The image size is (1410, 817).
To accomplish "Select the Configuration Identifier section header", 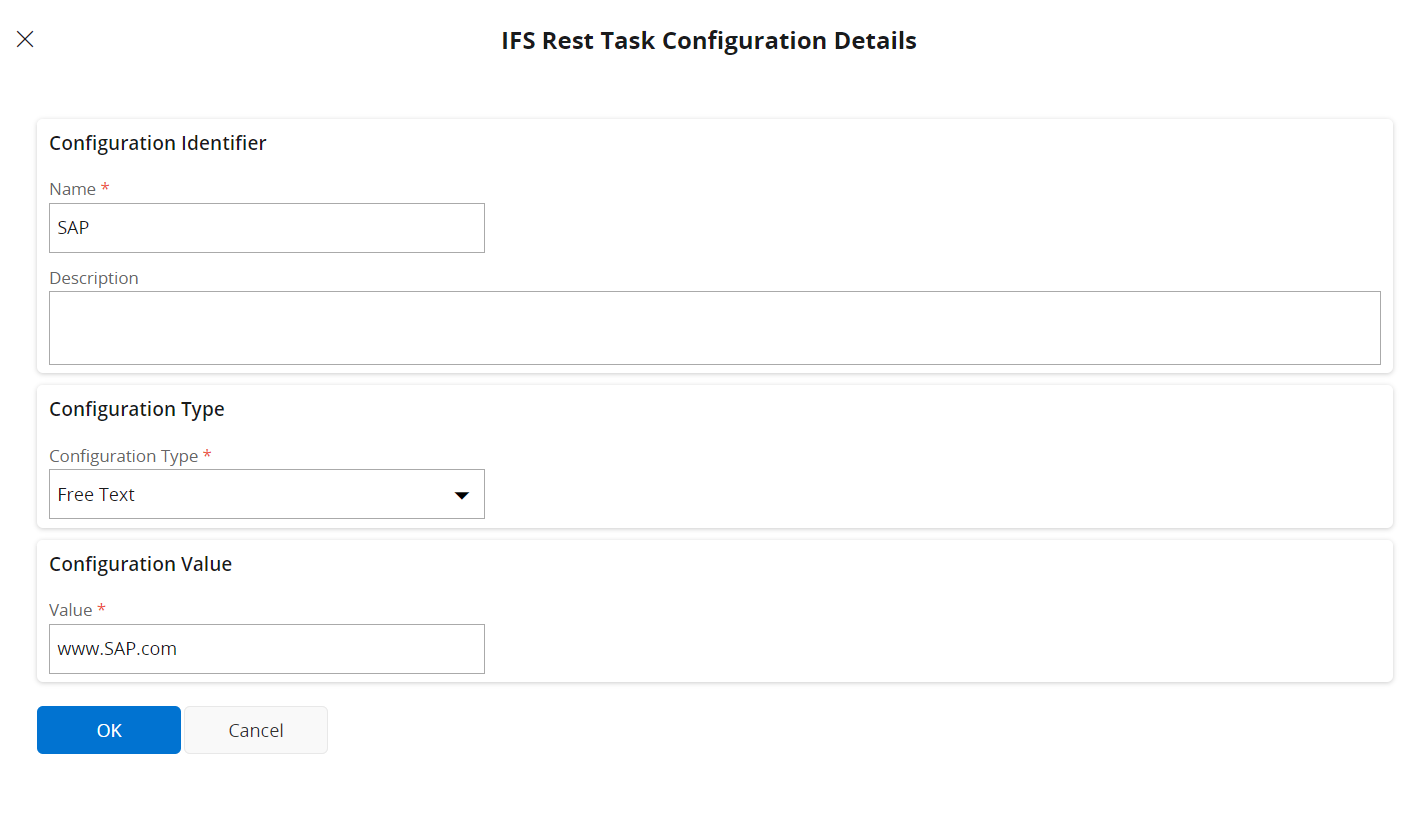I will pos(157,143).
